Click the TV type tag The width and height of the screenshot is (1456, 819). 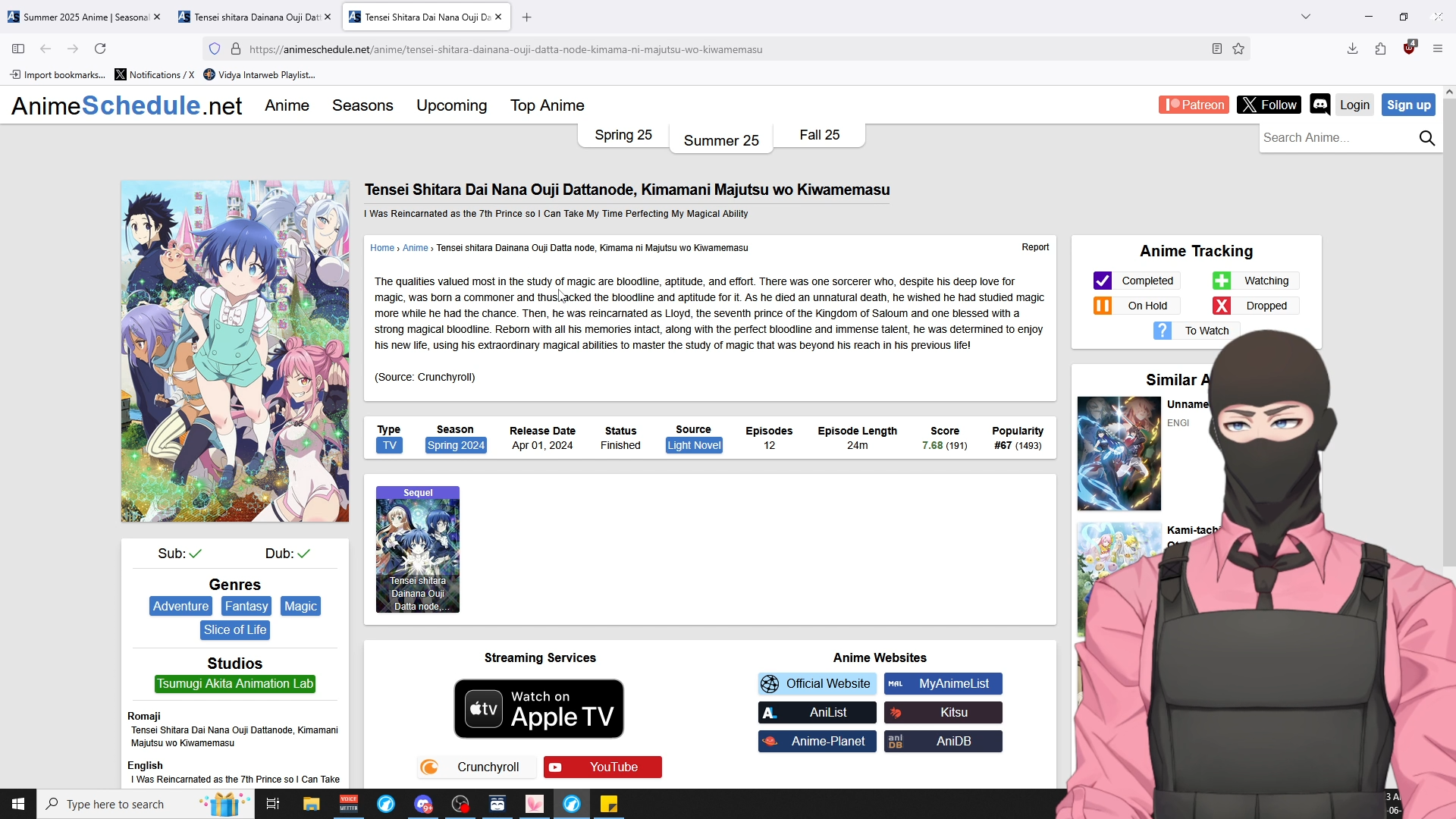coord(389,446)
